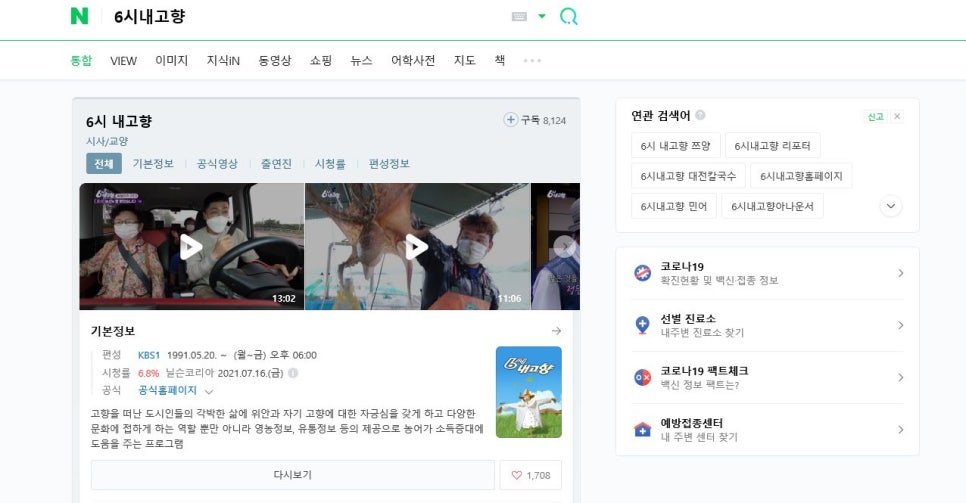Click the chevron on 팩트체크 row
This screenshot has height=503, width=966.
pyautogui.click(x=901, y=377)
